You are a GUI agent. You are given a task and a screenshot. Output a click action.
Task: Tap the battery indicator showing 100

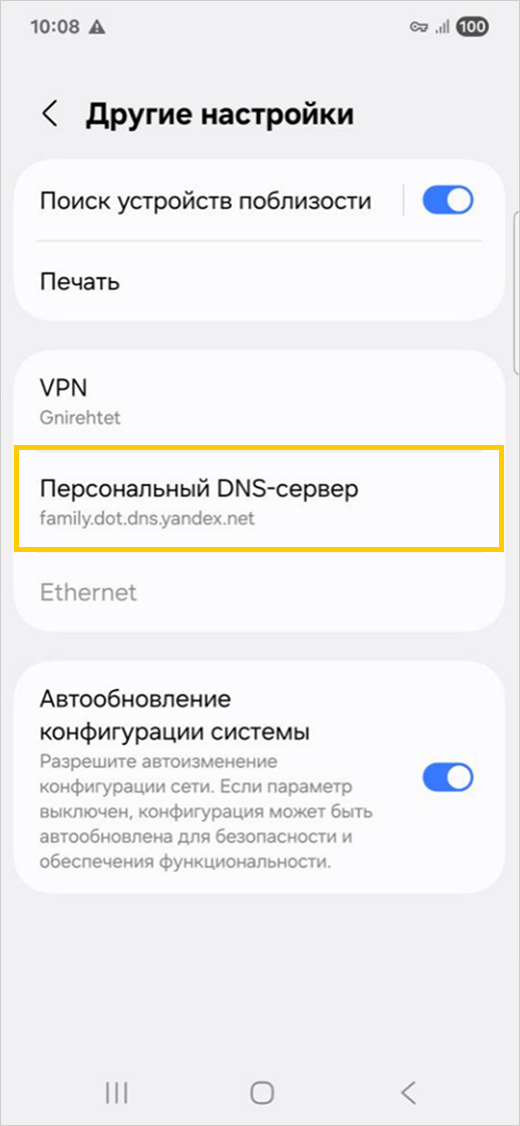coord(472,27)
